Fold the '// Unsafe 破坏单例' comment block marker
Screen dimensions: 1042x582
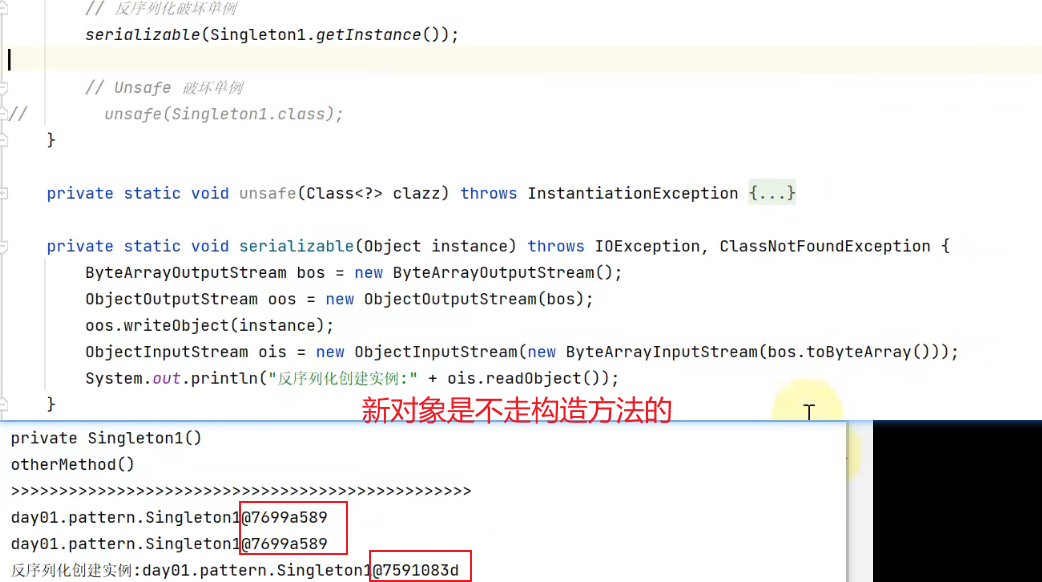tap(3, 88)
